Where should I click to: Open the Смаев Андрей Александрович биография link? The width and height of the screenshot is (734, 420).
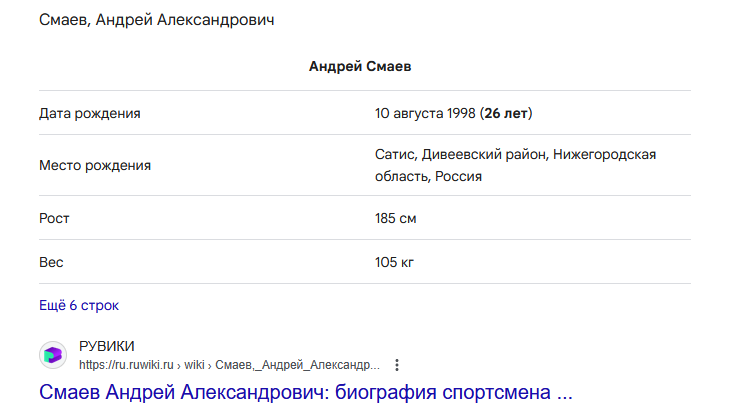click(x=306, y=392)
